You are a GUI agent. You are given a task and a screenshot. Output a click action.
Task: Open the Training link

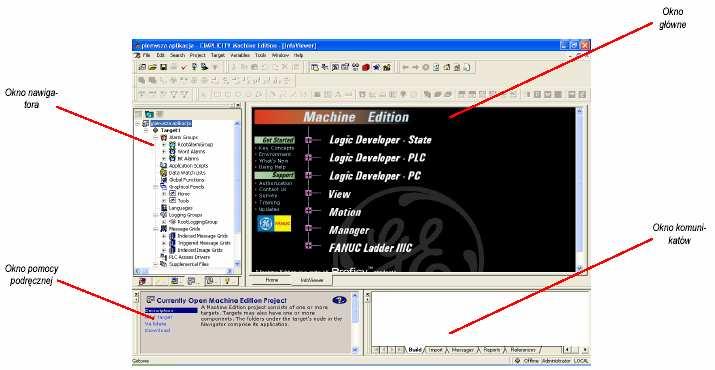[x=269, y=203]
